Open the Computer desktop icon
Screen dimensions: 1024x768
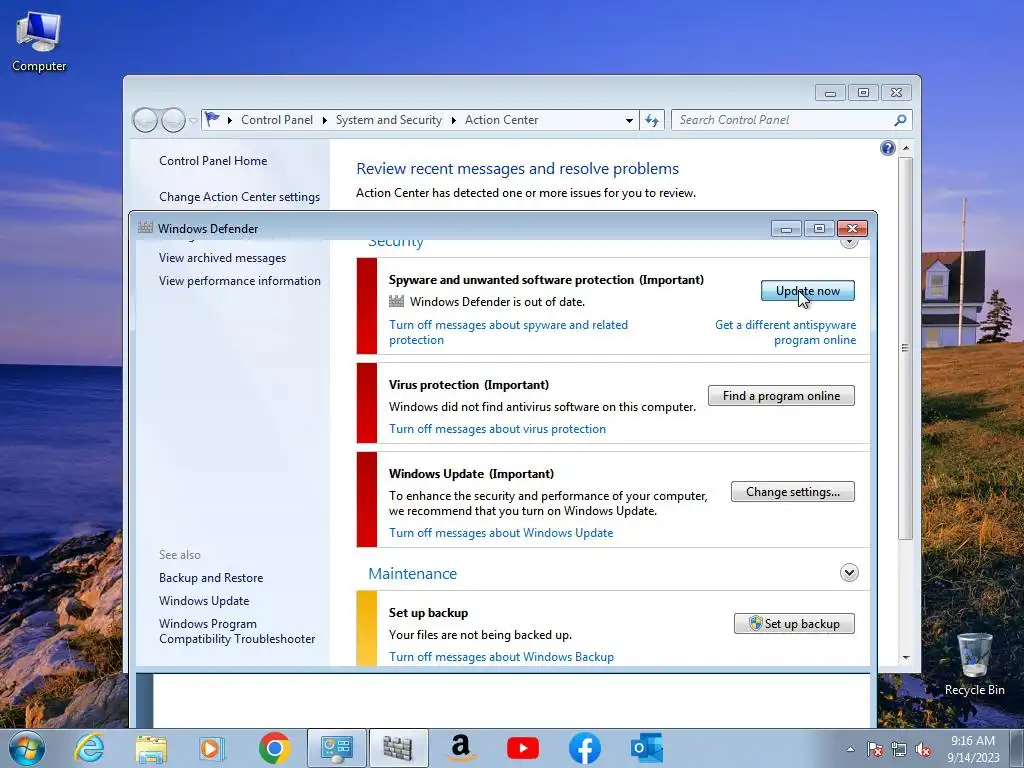click(x=39, y=42)
